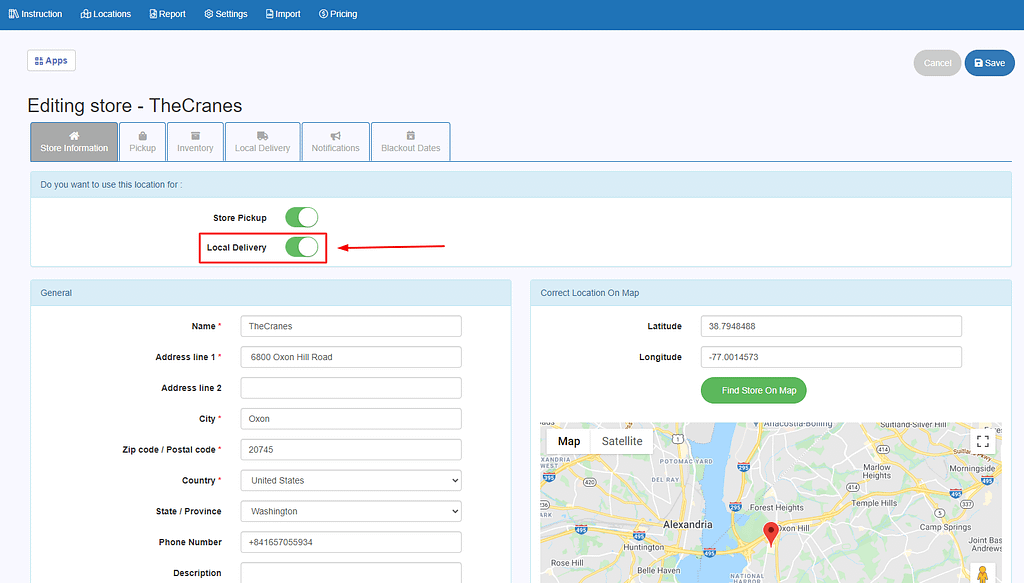Click the empty Address line 2 field
1024x583 pixels.
pyautogui.click(x=351, y=388)
